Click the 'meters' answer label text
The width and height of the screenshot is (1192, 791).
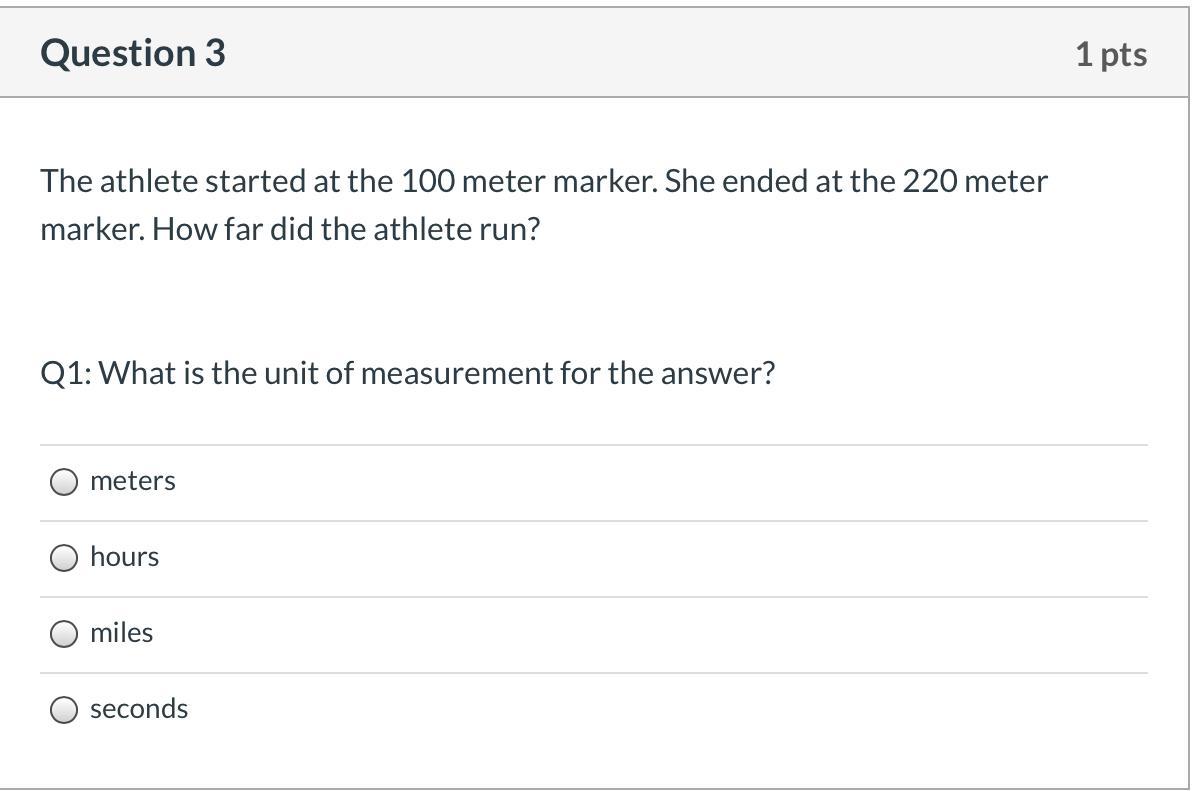coord(132,481)
